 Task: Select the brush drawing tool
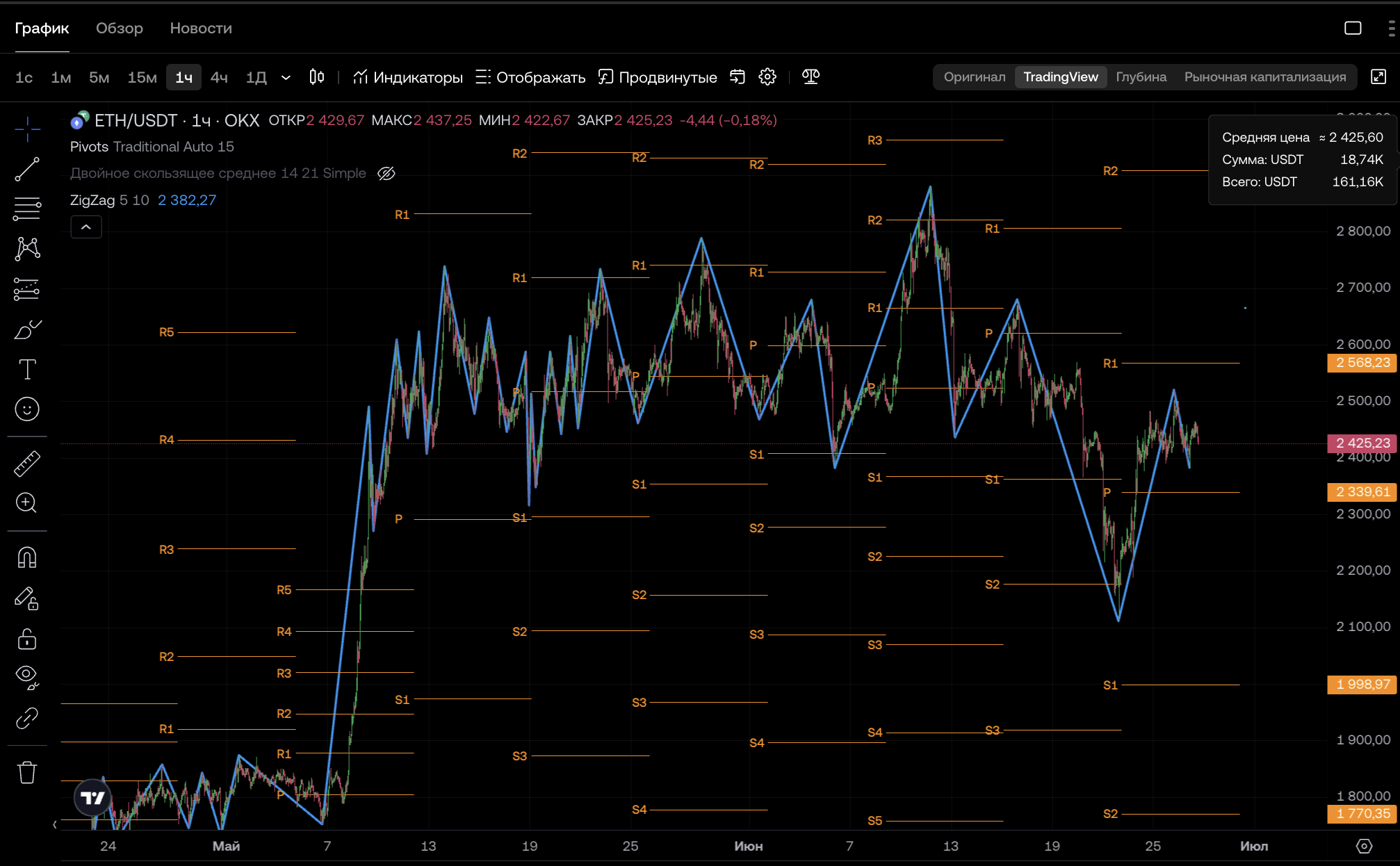(x=27, y=329)
